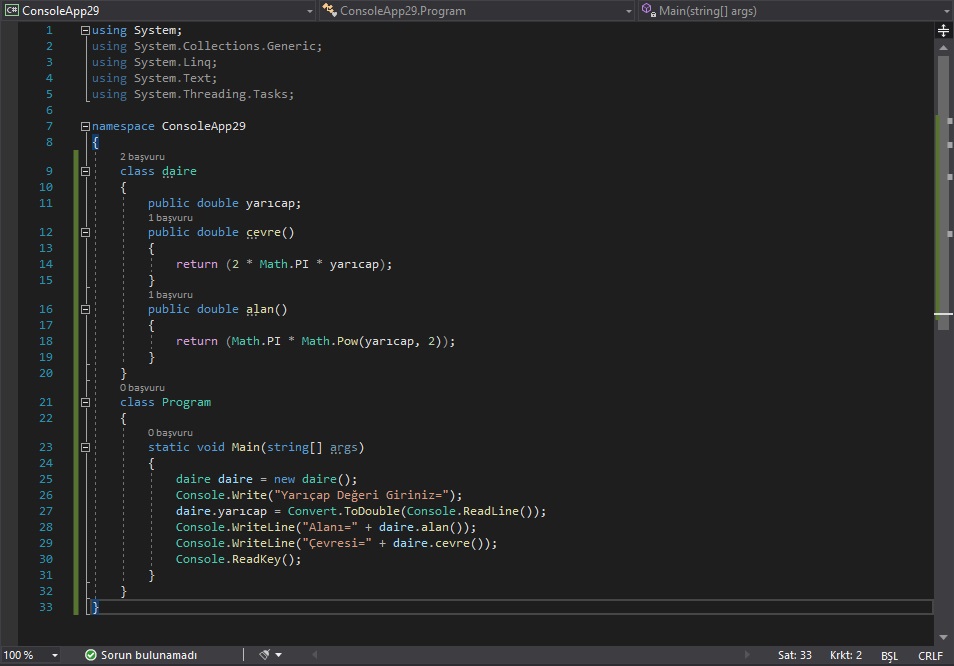The width and height of the screenshot is (954, 666).
Task: Click the horizontal scroll right arrow
Action: pos(747,655)
